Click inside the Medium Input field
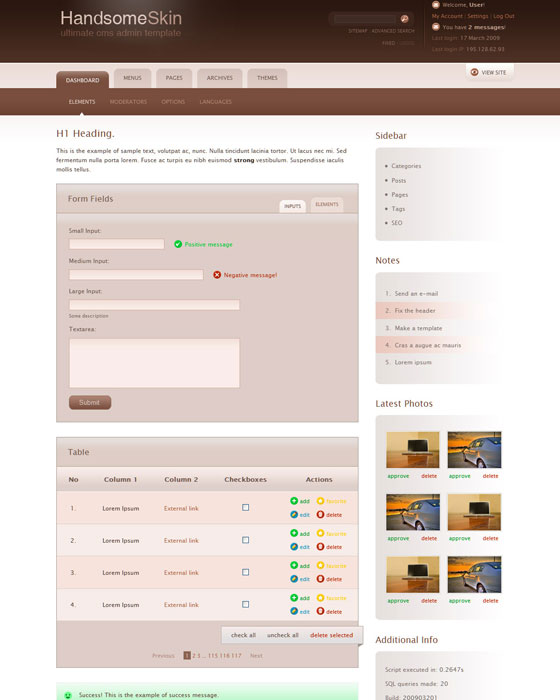Image resolution: width=560 pixels, height=700 pixels. pos(136,275)
